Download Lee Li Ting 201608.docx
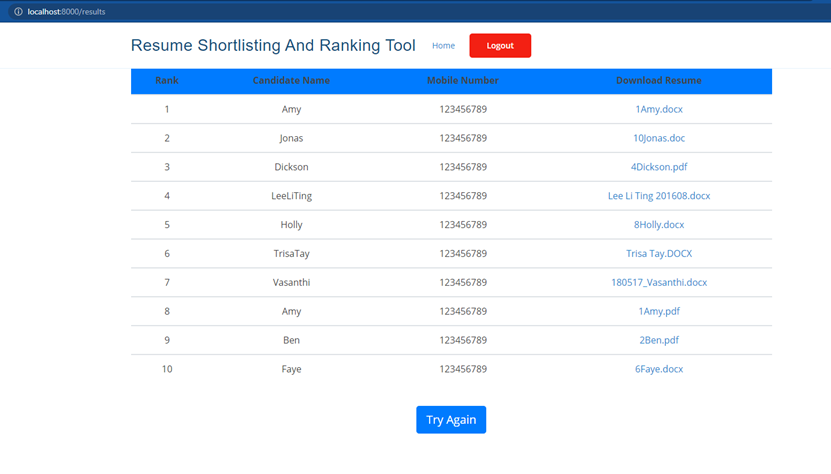 click(658, 196)
